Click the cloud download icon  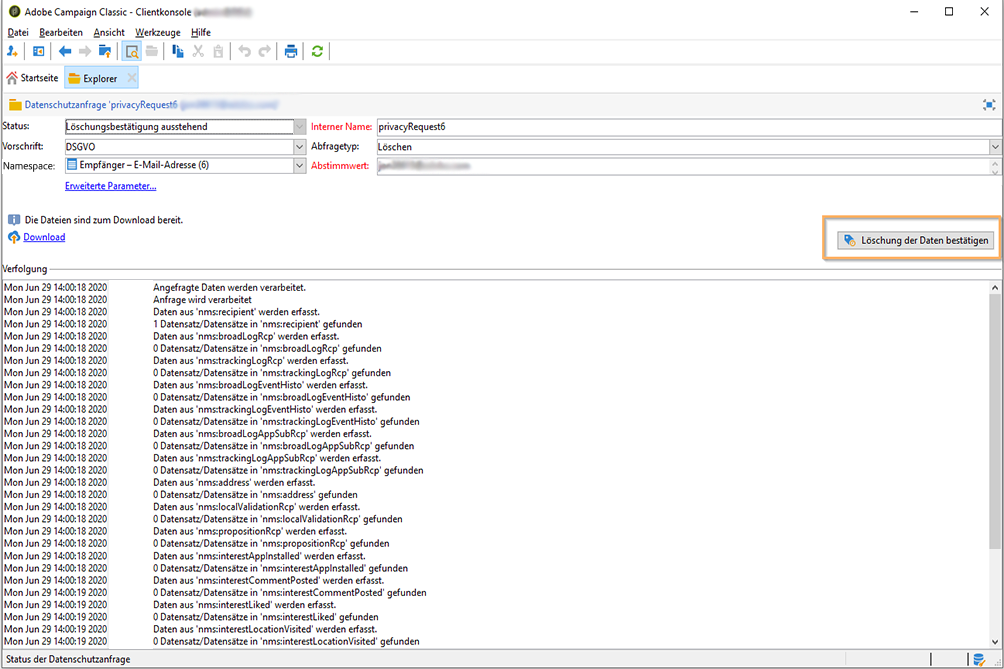click(x=14, y=238)
